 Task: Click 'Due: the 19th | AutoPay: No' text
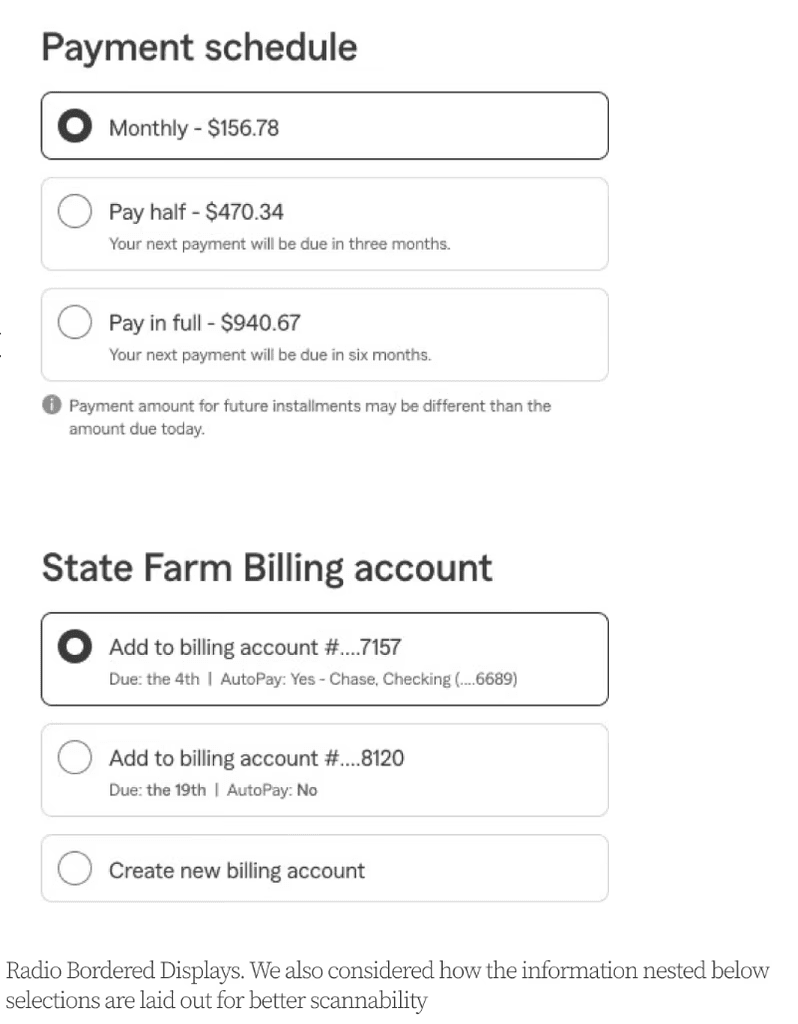click(213, 790)
